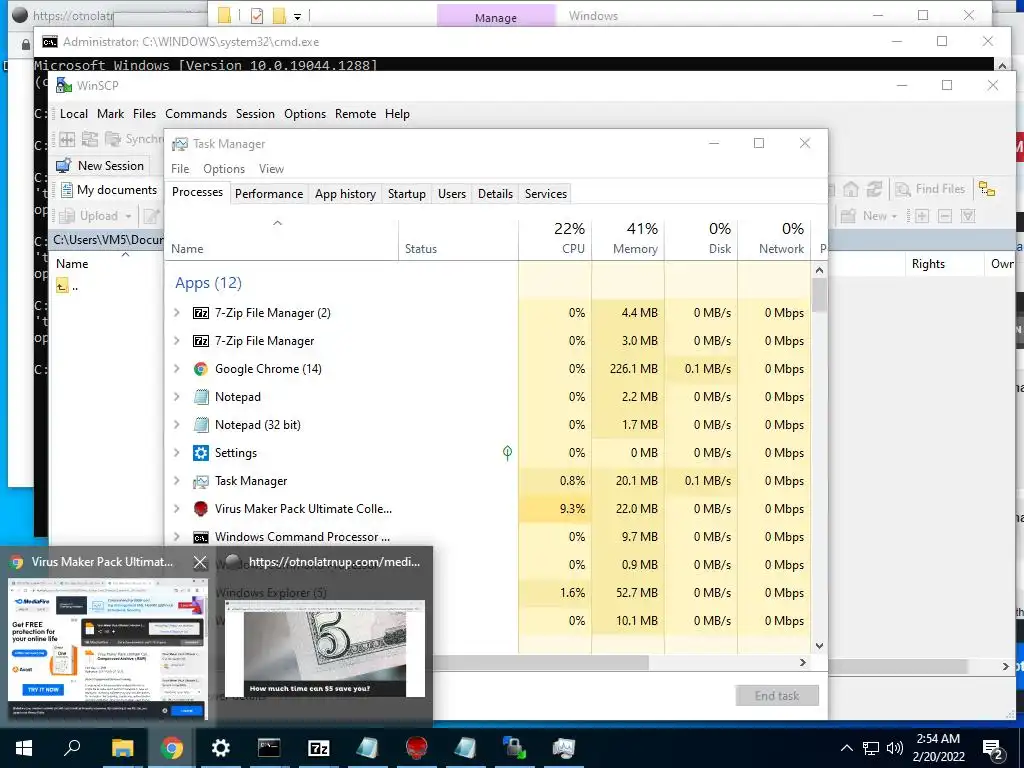The image size is (1024, 768).
Task: Click WinSCP refresh directory icon
Action: point(874,189)
